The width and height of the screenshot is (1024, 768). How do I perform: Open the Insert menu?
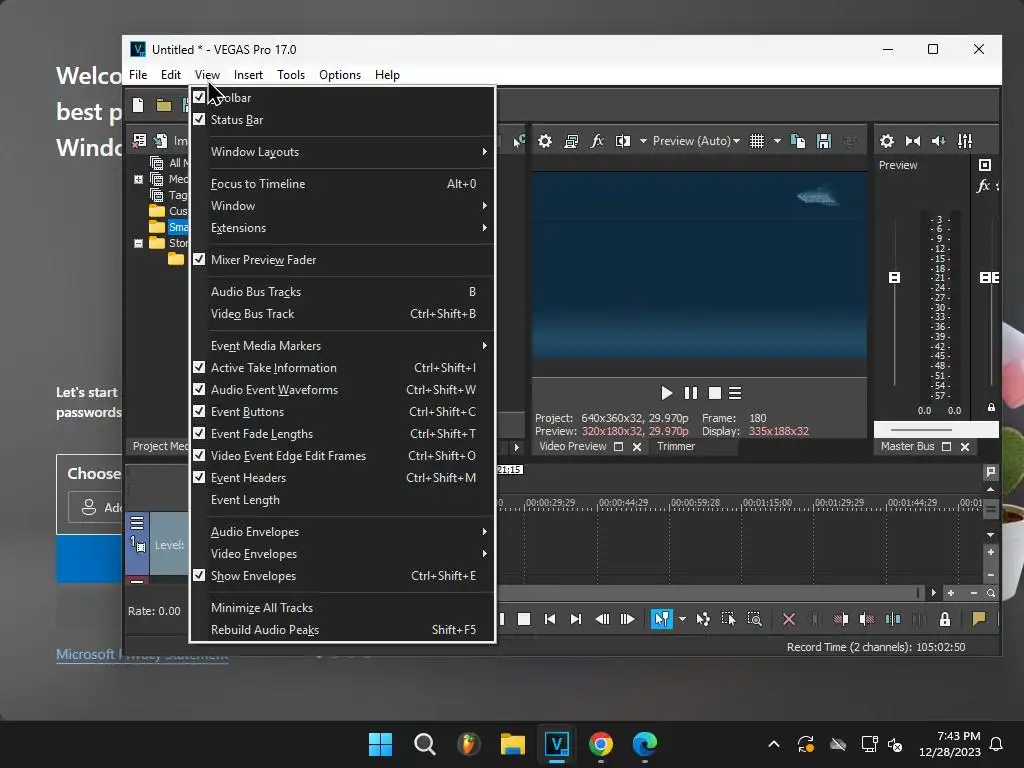(248, 75)
